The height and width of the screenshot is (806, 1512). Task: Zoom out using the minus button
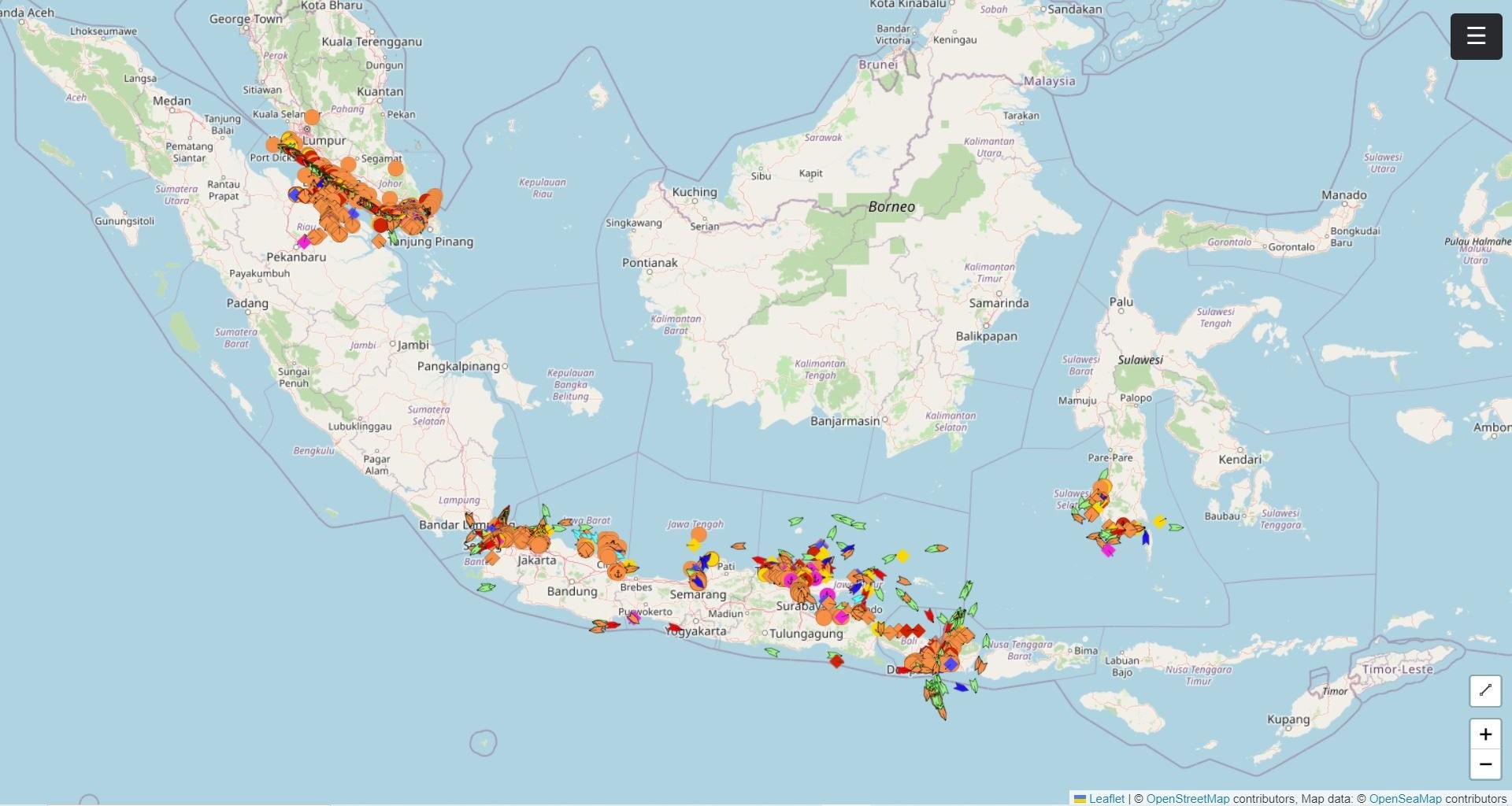coord(1486,764)
